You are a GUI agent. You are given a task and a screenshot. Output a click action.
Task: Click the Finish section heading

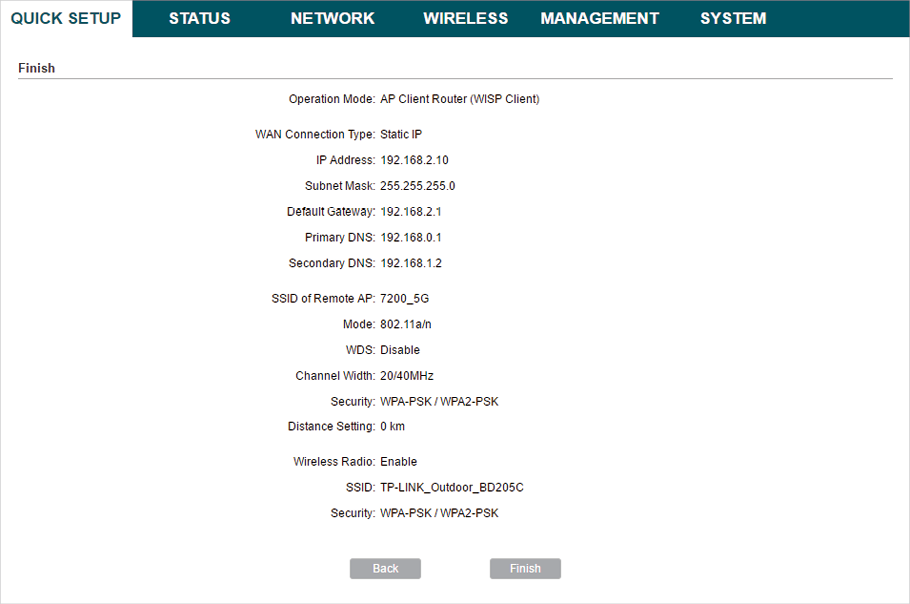click(37, 69)
